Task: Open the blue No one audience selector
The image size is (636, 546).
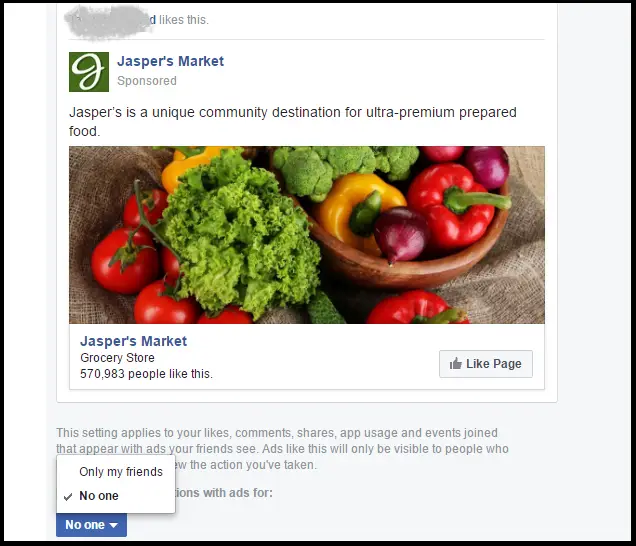Action: tap(91, 525)
